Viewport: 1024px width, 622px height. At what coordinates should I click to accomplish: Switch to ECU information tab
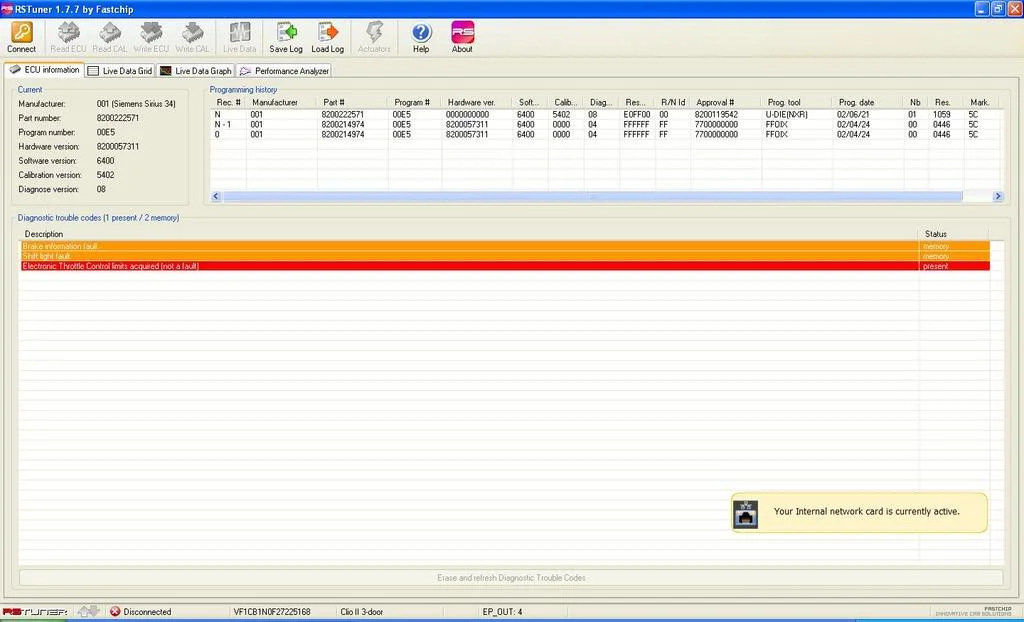pos(44,70)
